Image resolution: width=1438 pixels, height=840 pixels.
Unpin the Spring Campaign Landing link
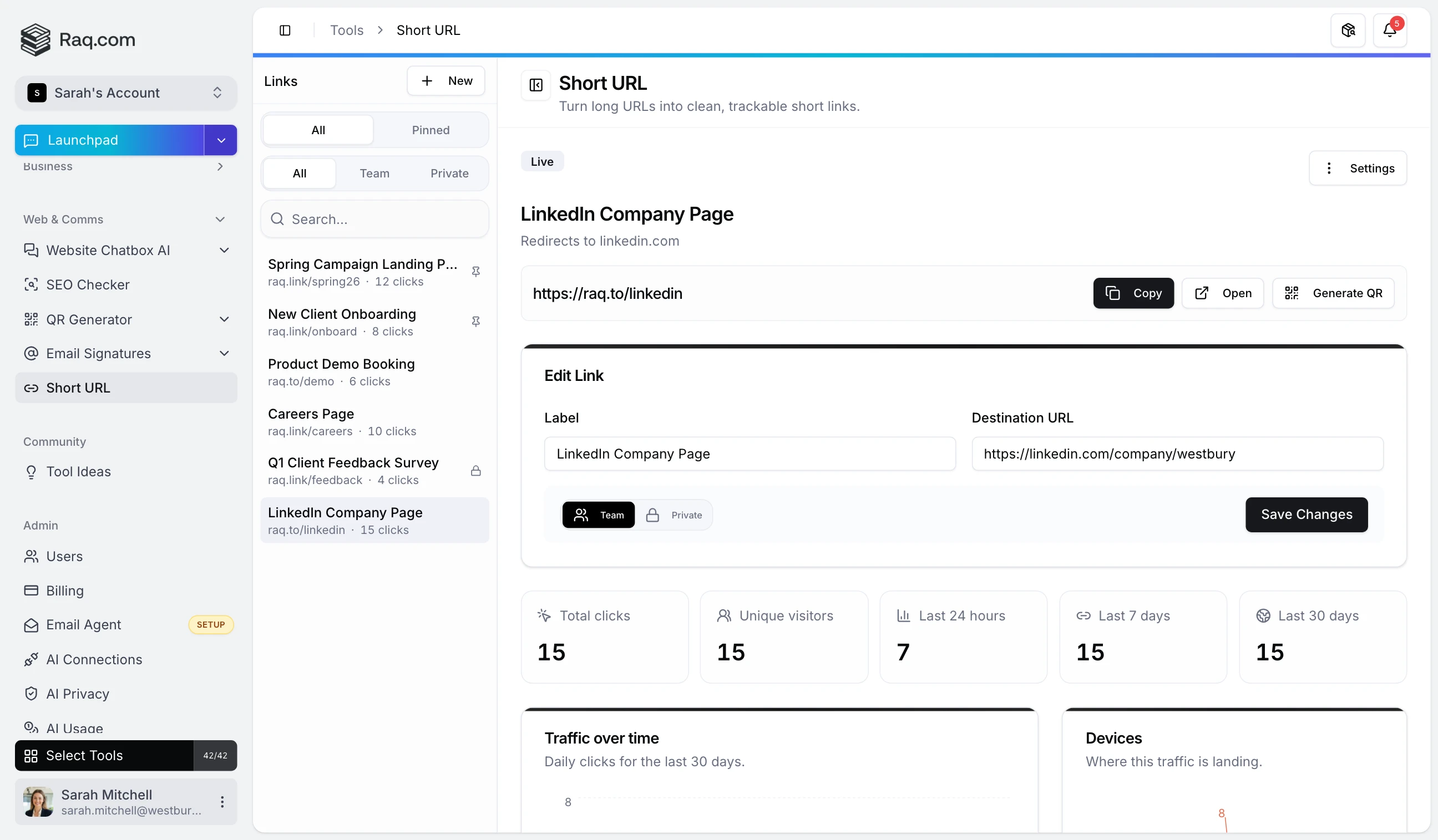point(477,272)
